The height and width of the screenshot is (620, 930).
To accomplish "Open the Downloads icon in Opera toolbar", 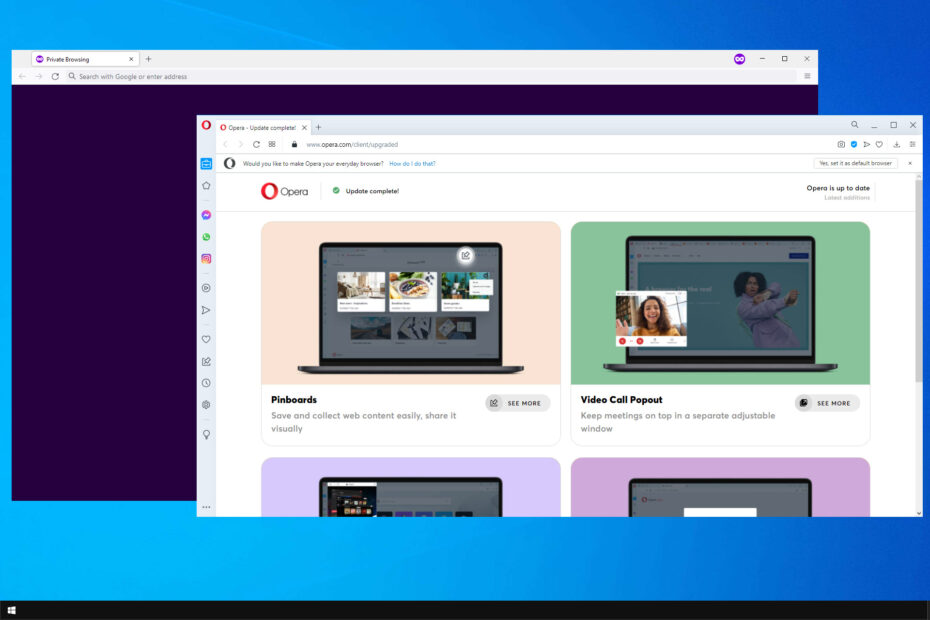I will (896, 144).
